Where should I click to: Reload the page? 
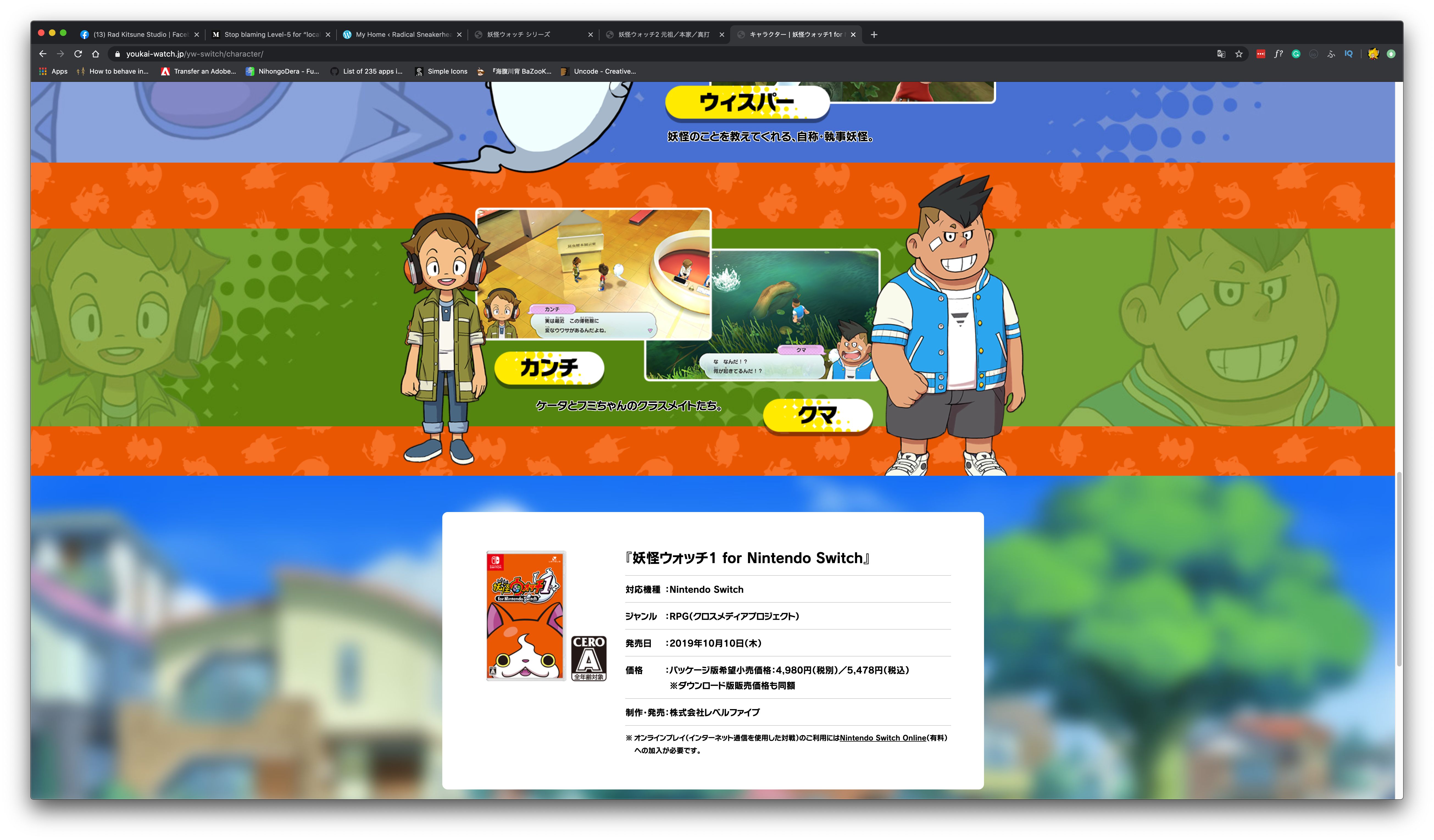click(78, 54)
